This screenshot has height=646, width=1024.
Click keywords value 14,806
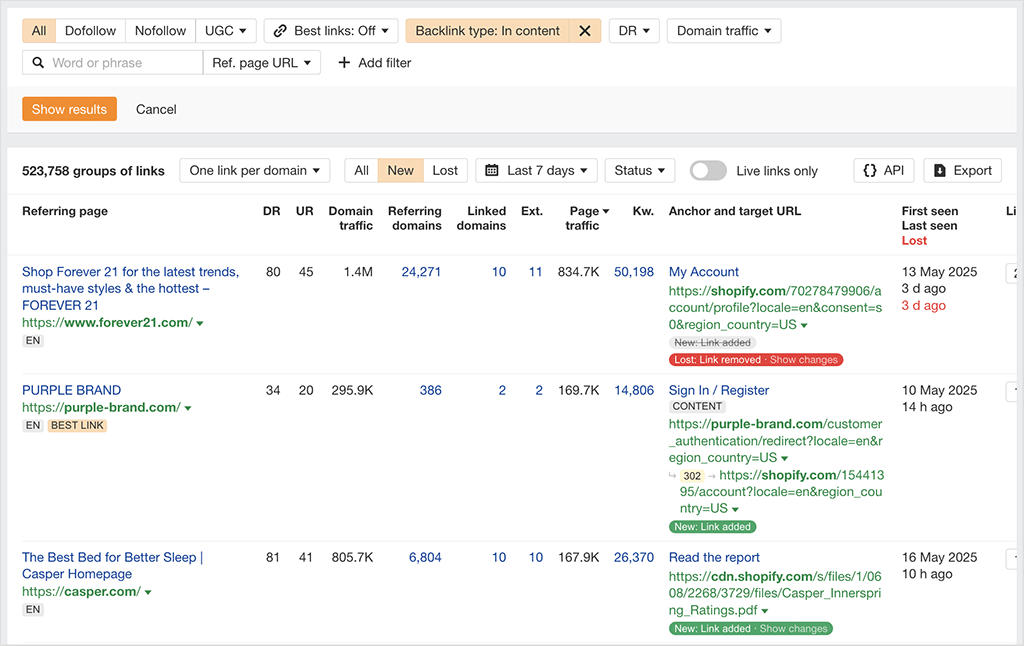[x=633, y=390]
